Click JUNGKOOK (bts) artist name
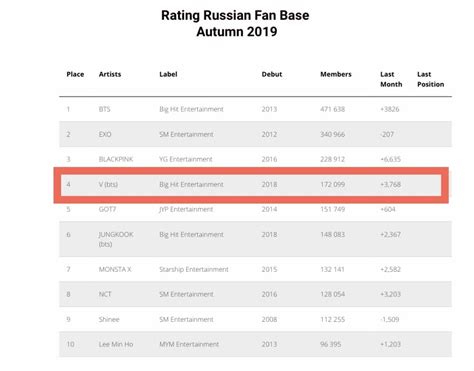Screen dimensions: 474x371 pos(116,239)
